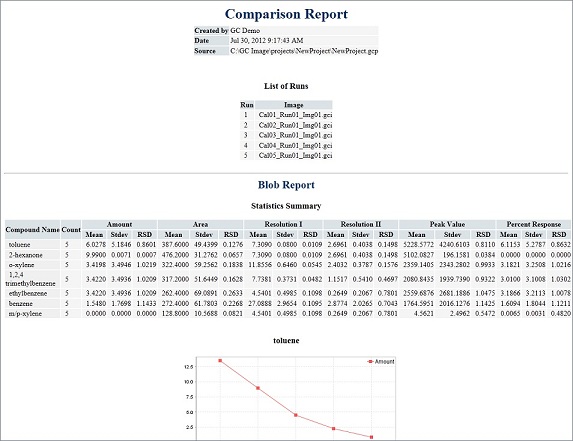Click the ethylbenzene compound row name

(x=28, y=293)
